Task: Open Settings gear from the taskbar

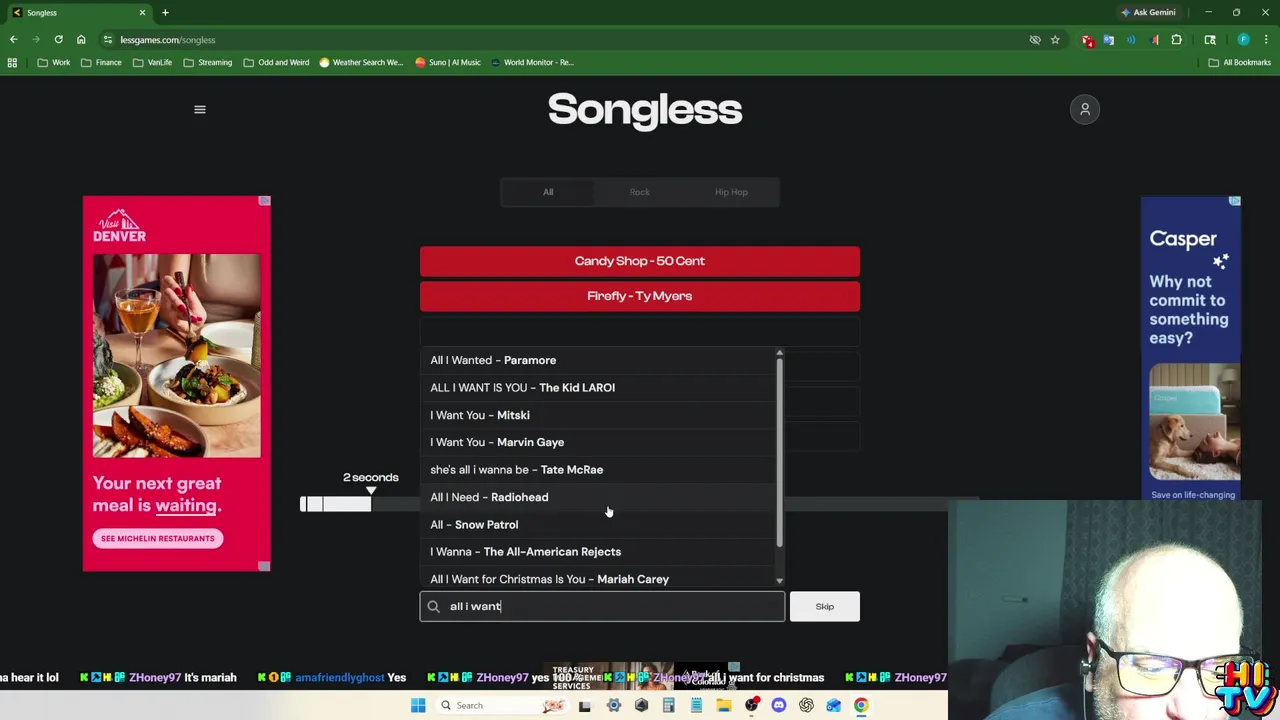Action: point(614,705)
